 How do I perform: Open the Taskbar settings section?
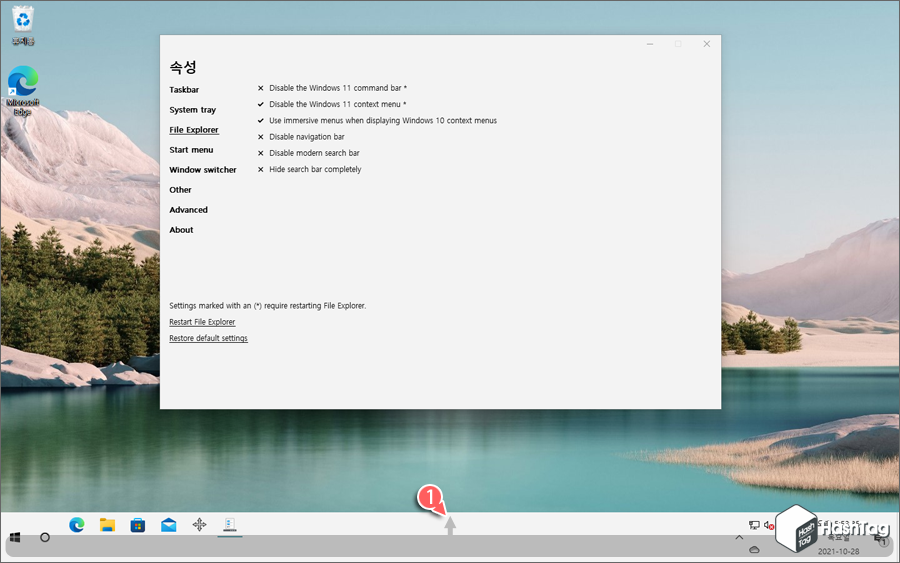click(x=184, y=90)
